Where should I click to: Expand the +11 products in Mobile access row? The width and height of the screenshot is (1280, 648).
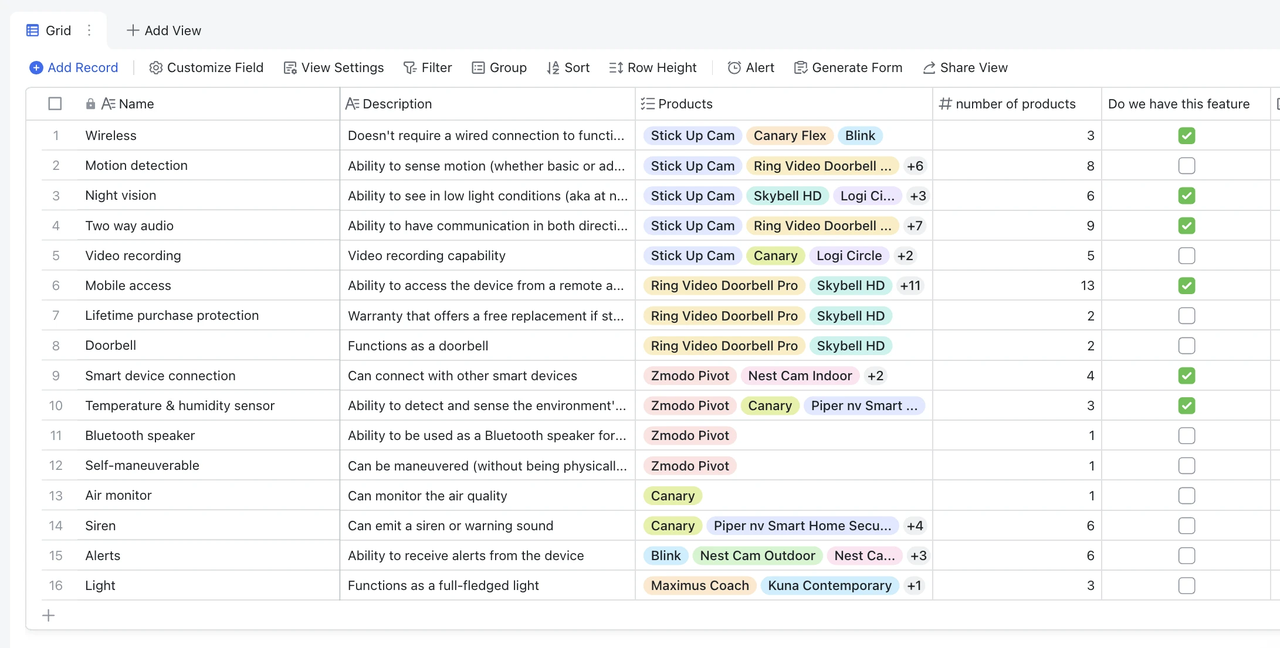click(910, 286)
